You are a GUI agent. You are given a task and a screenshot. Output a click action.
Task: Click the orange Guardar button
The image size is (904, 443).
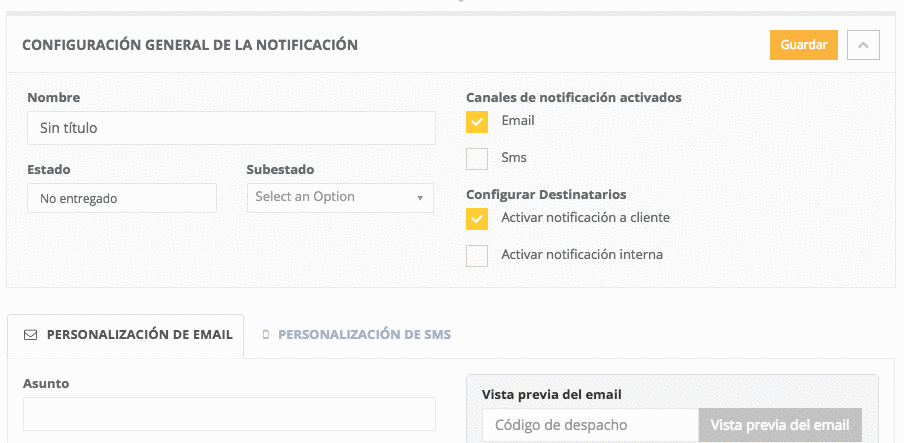point(804,45)
